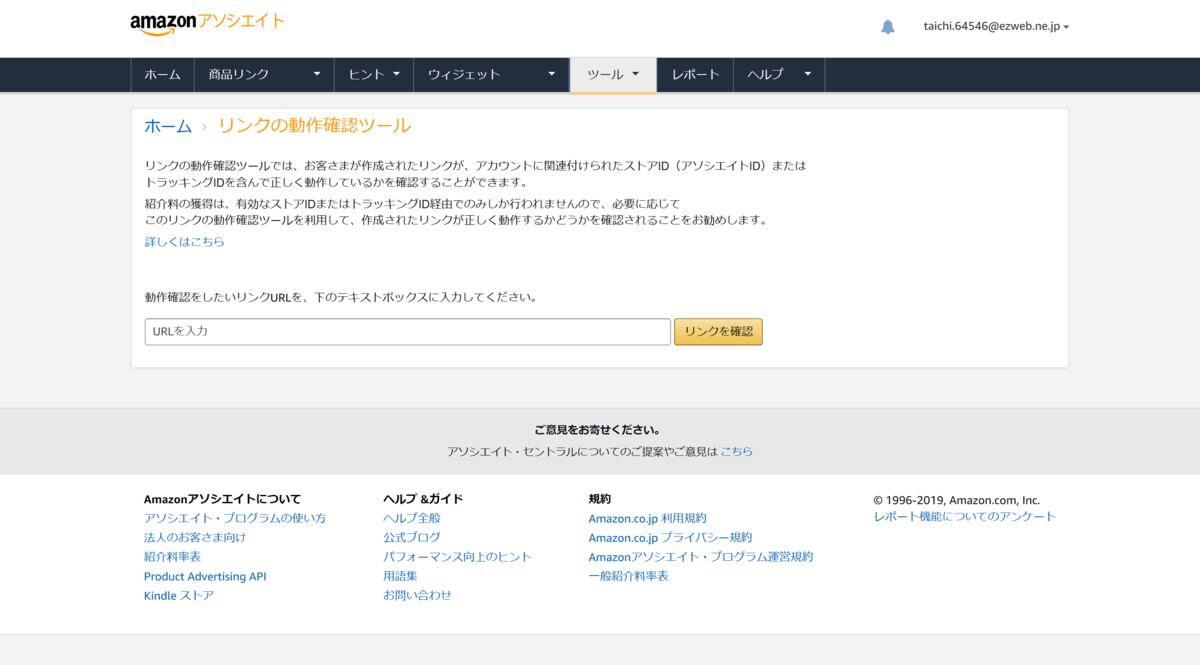Click the Amazon アソシエイト logo
Viewport: 1200px width, 665px height.
pyautogui.click(x=207, y=23)
